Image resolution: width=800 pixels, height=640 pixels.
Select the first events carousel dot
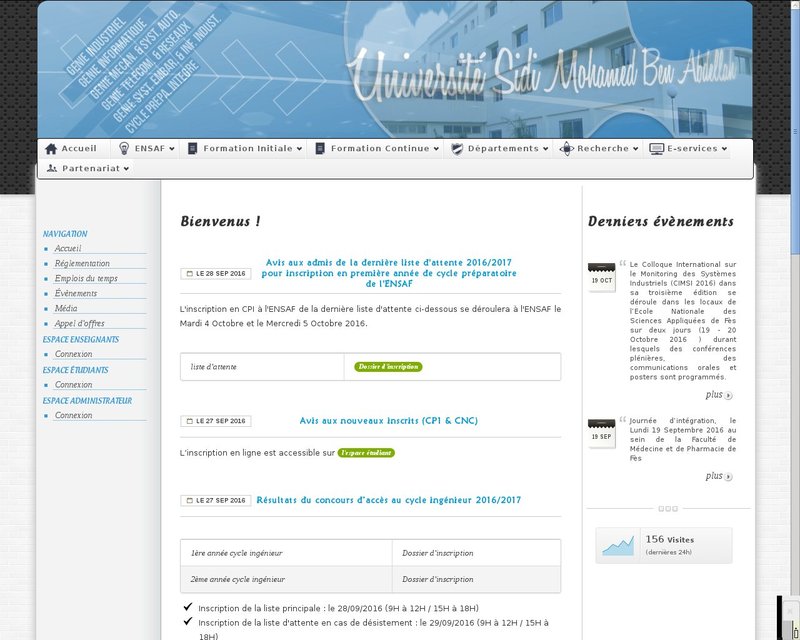pos(661,509)
